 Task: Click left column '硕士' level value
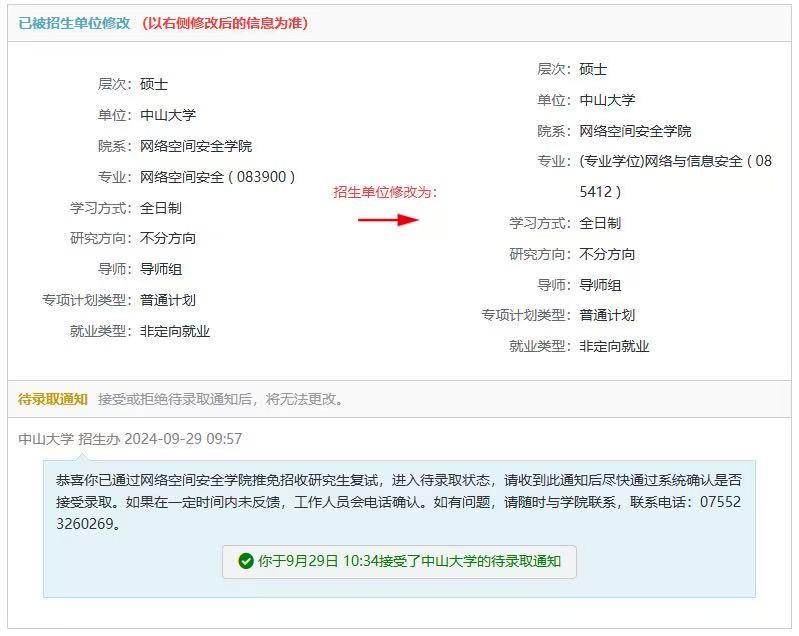(154, 84)
